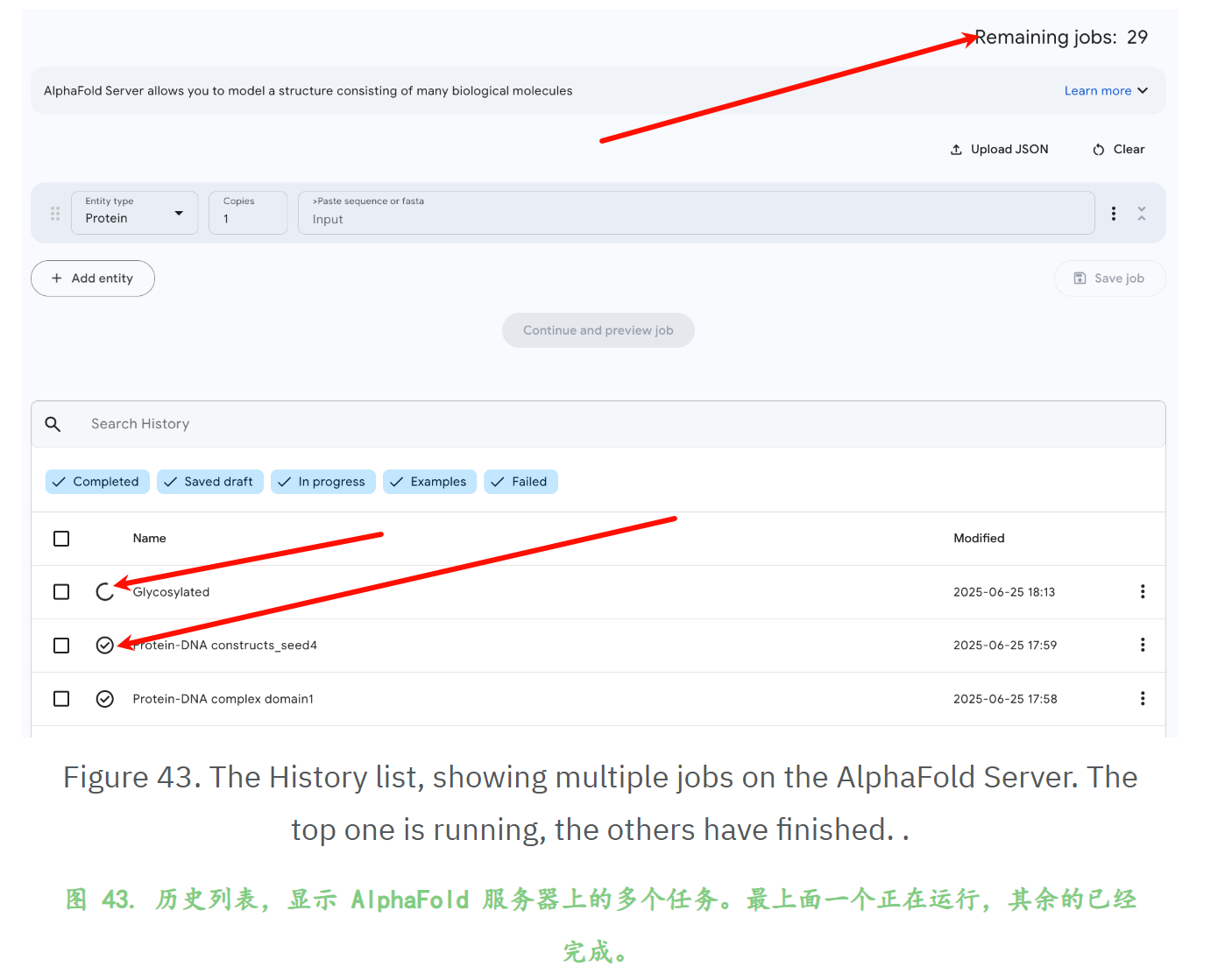Toggle the Failed filter chip
1232x974 pixels.
click(521, 482)
